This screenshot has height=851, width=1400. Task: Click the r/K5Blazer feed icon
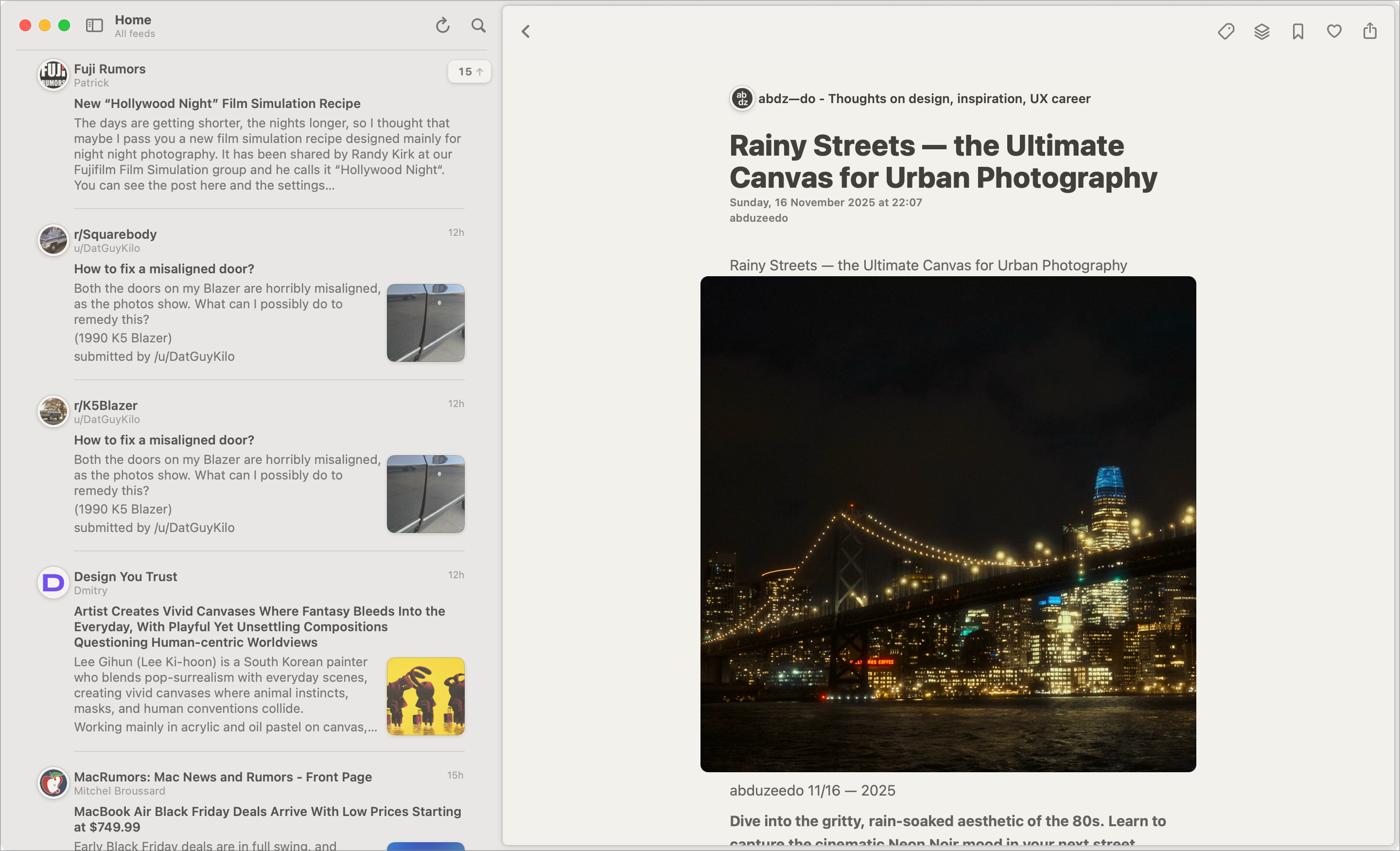click(x=52, y=411)
